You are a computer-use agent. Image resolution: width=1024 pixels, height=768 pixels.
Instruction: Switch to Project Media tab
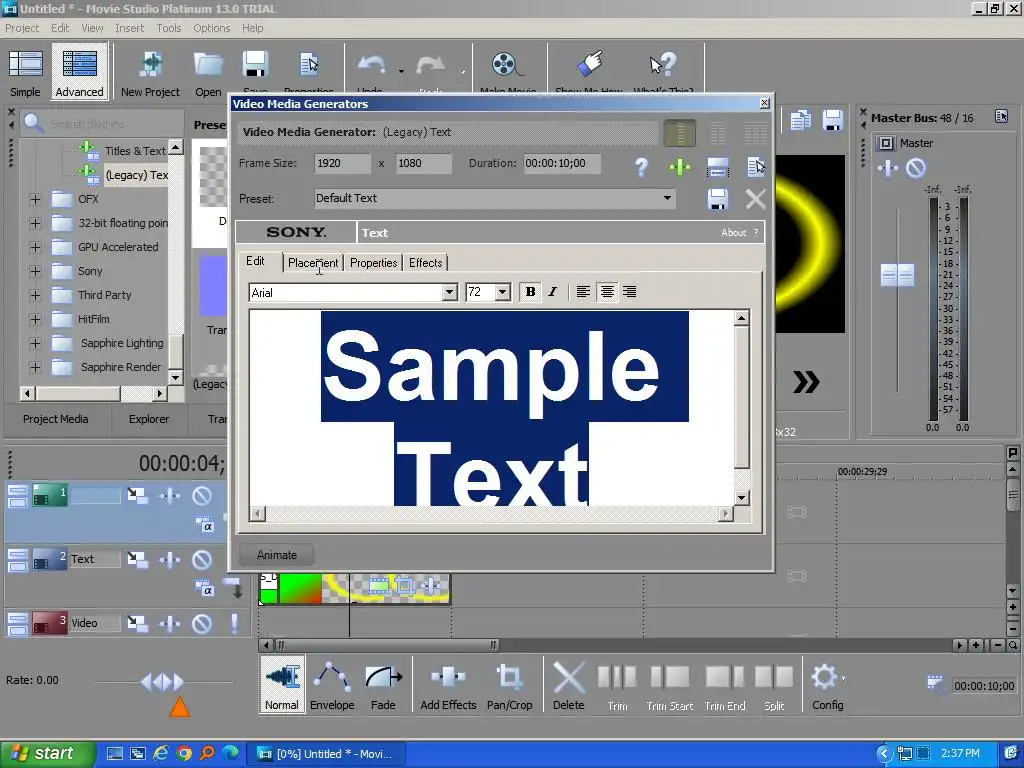point(56,419)
